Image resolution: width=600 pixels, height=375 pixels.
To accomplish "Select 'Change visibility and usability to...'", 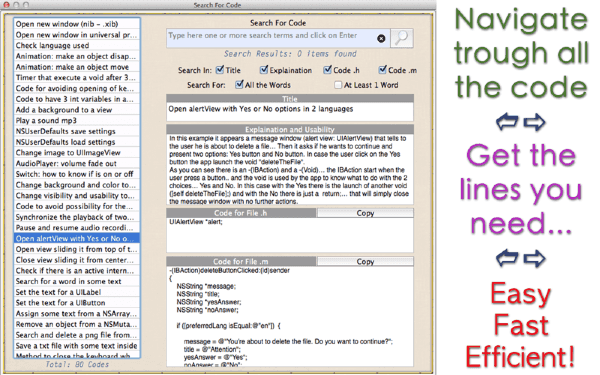I will (x=77, y=195).
